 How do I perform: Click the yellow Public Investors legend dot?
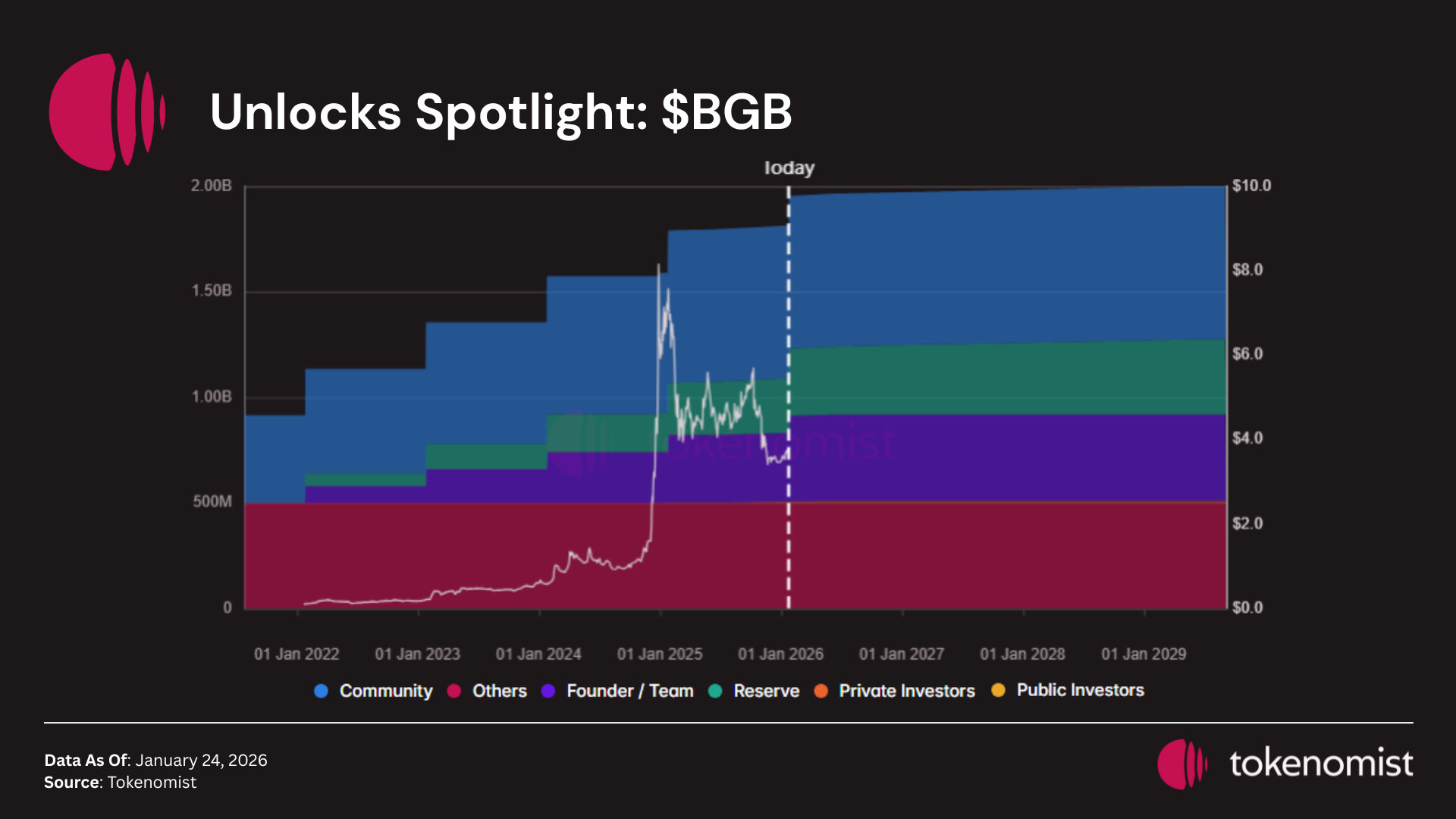pyautogui.click(x=998, y=690)
